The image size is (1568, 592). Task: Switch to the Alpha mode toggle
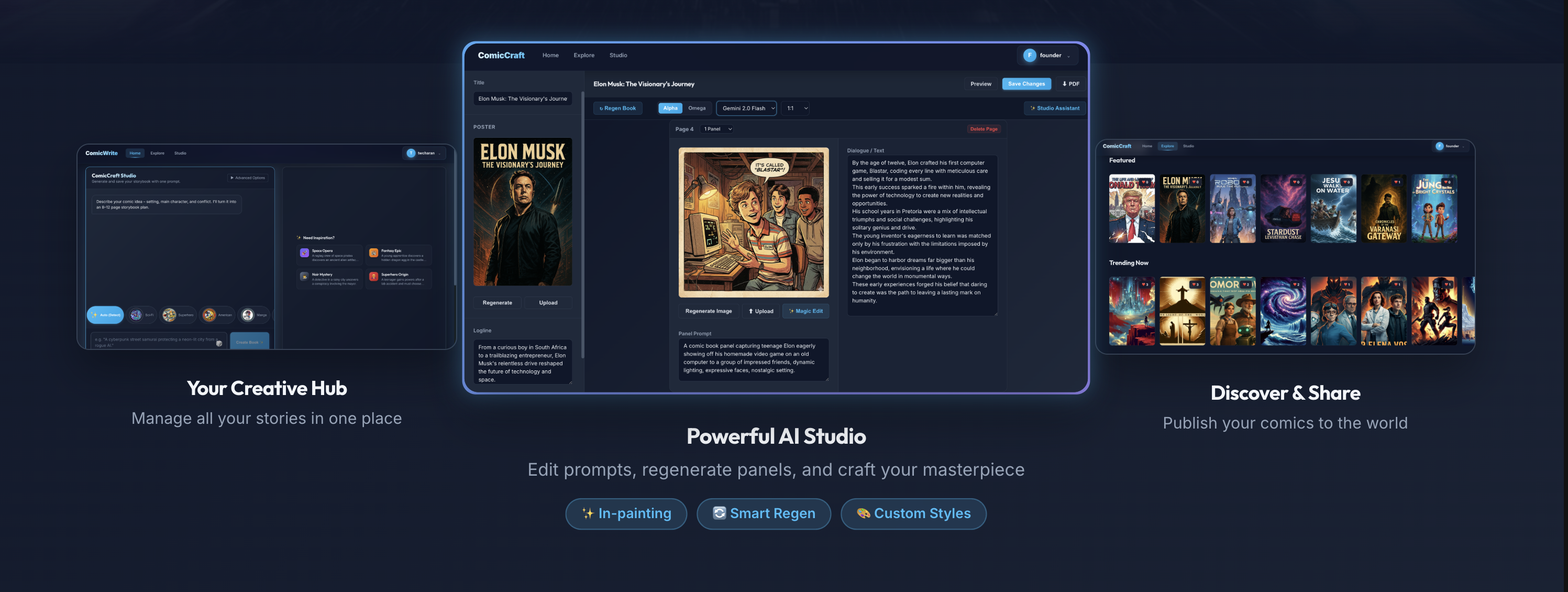coord(670,108)
